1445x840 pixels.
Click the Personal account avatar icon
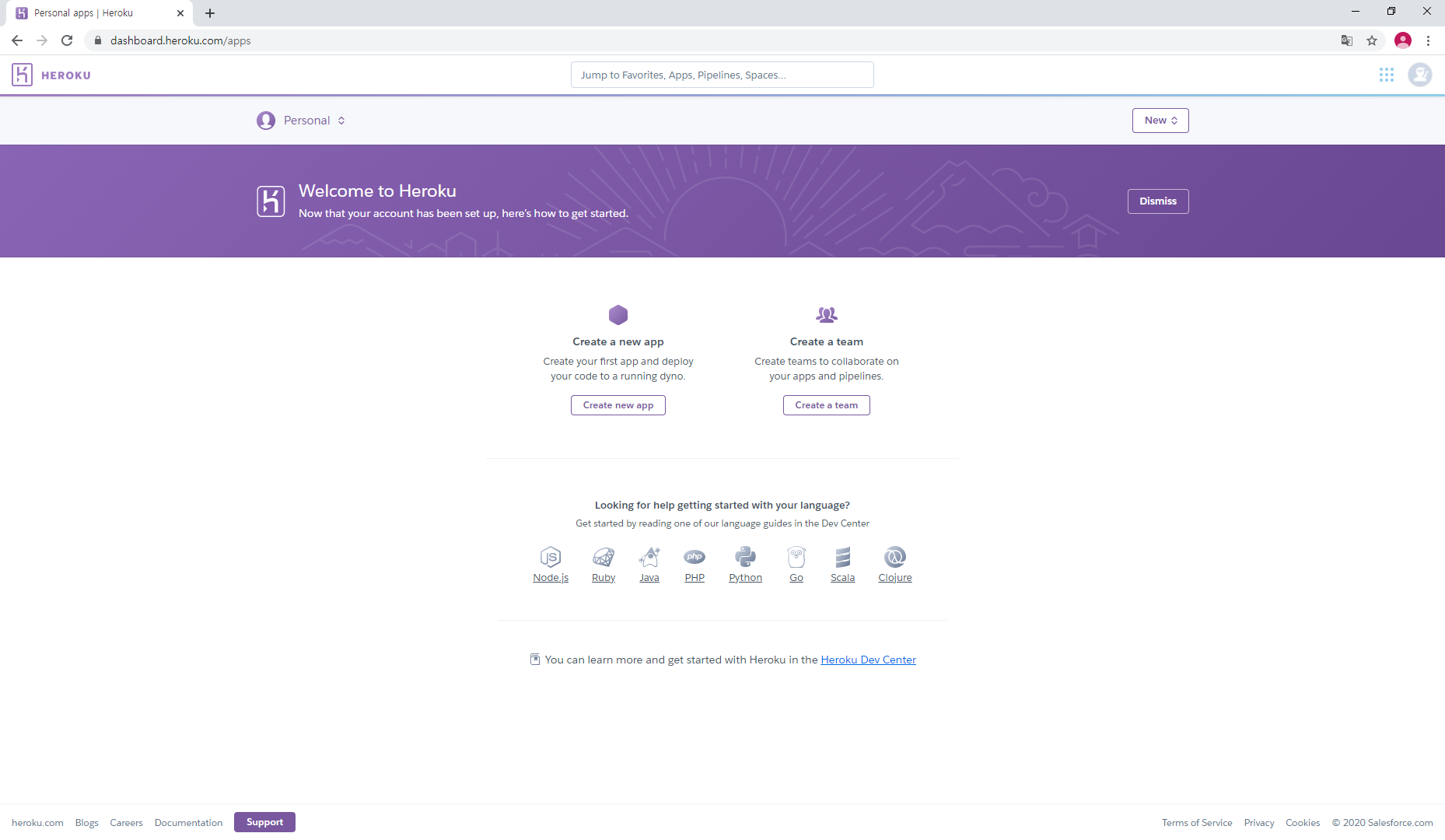pyautogui.click(x=266, y=121)
